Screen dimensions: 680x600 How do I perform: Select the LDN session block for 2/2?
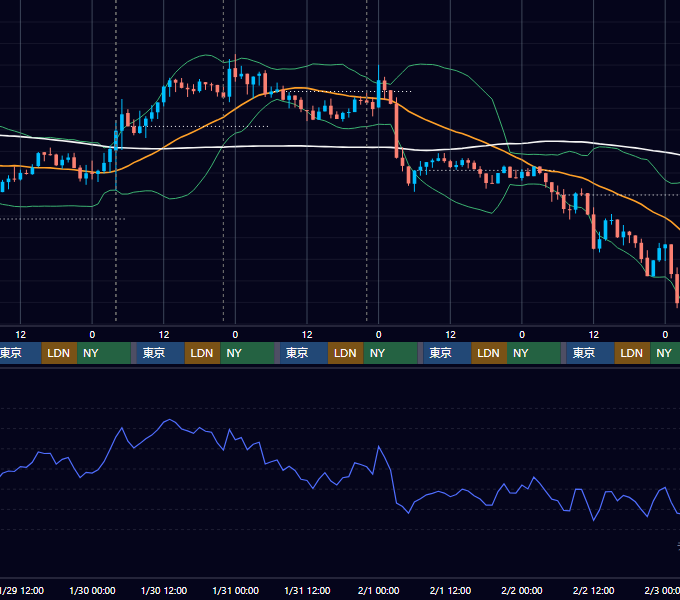[632, 353]
